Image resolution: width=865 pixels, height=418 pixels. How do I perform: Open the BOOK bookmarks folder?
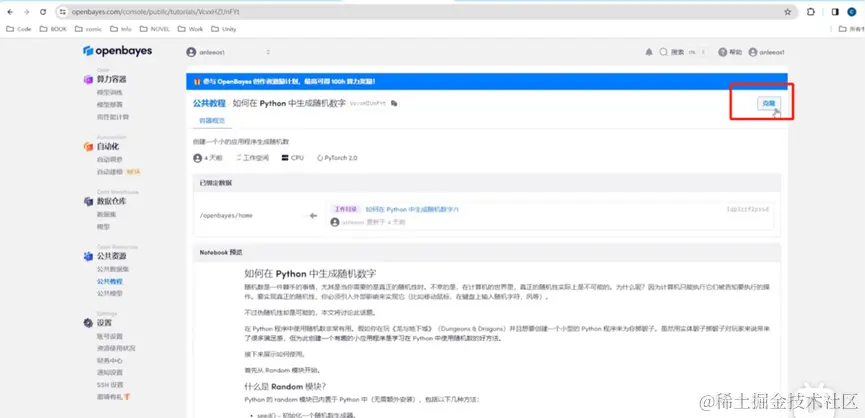tap(54, 29)
